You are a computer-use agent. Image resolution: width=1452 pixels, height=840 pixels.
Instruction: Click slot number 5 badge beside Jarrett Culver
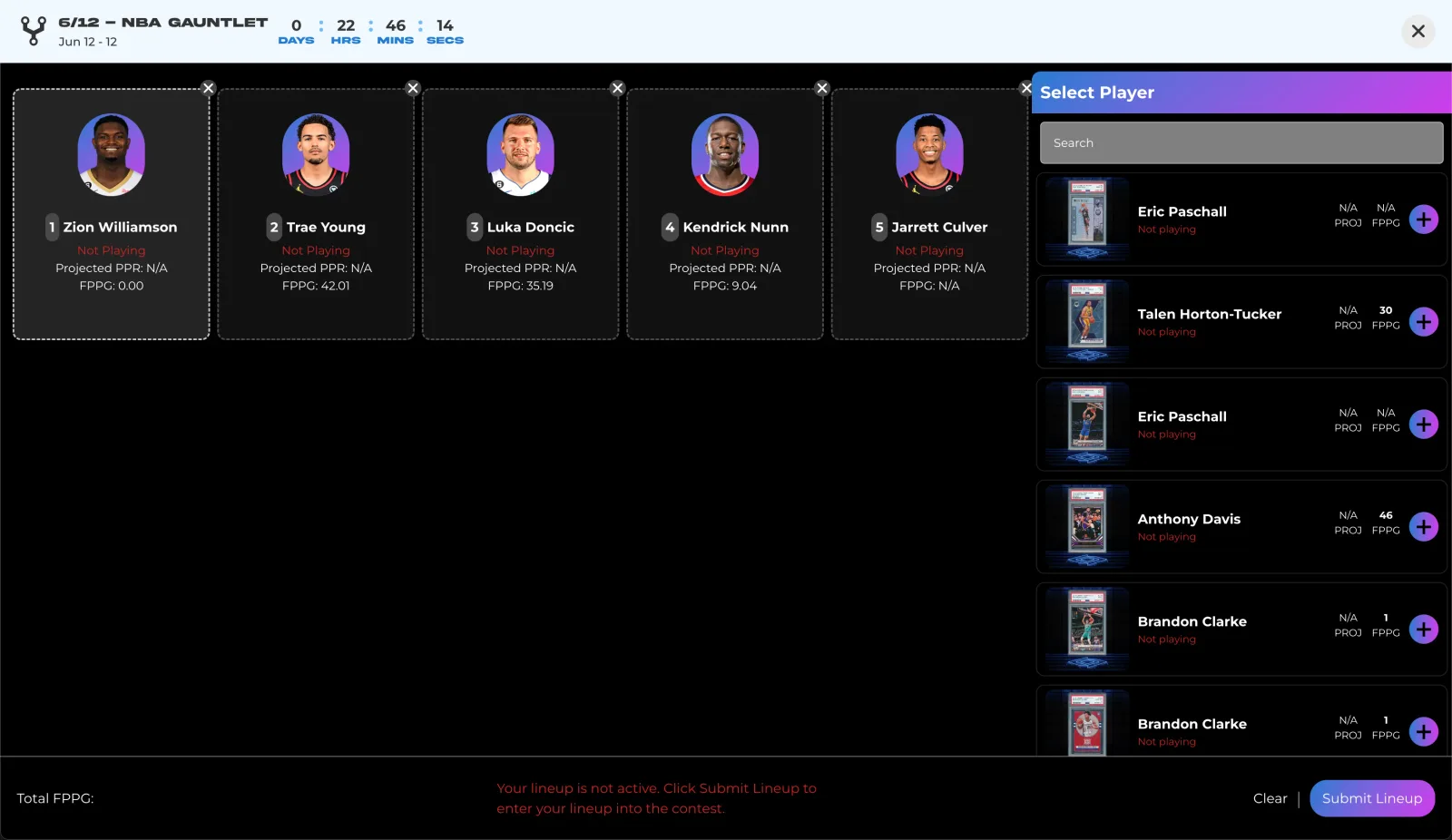pos(879,227)
